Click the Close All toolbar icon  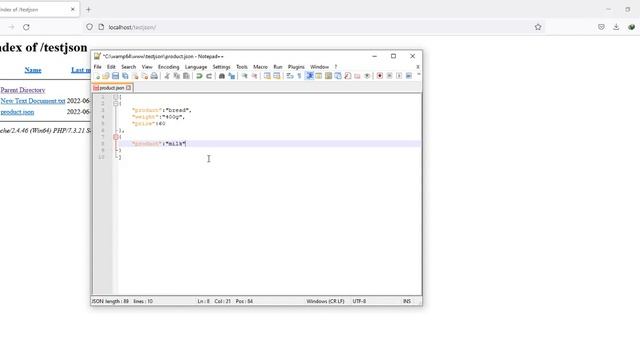point(144,76)
